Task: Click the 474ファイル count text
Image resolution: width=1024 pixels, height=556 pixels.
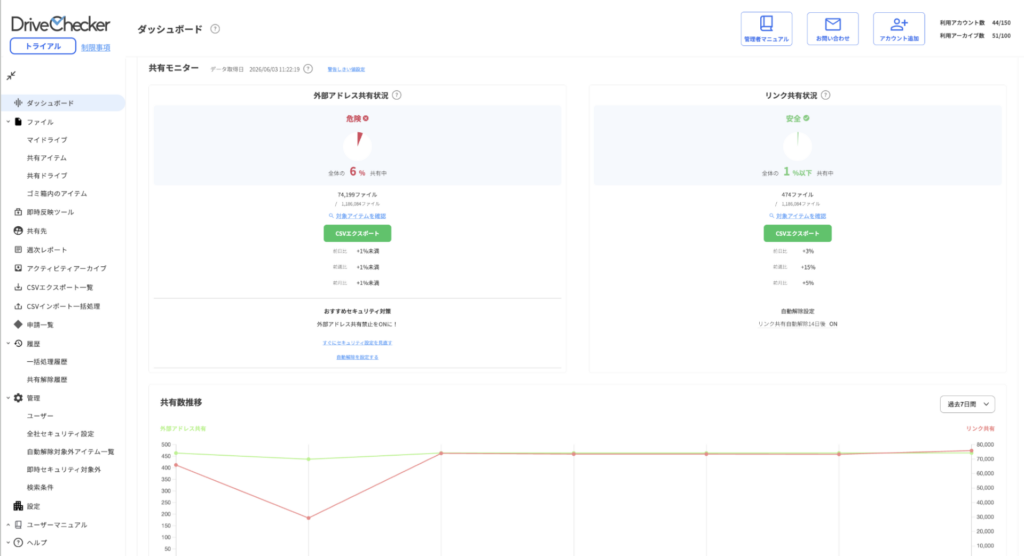Action: coord(797,195)
